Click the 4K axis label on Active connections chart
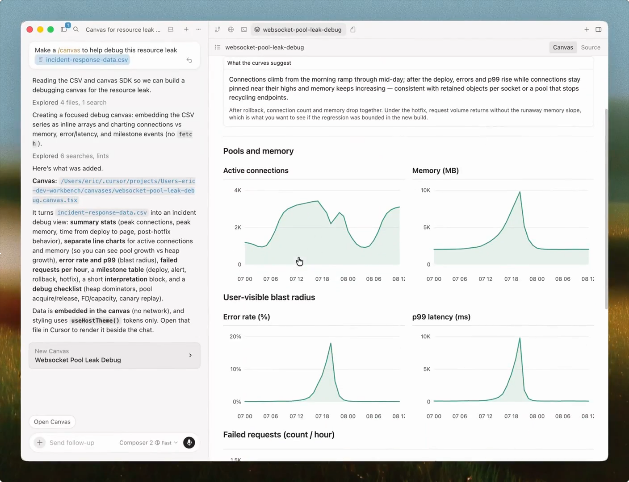This screenshot has height=482, width=629. coord(237,190)
